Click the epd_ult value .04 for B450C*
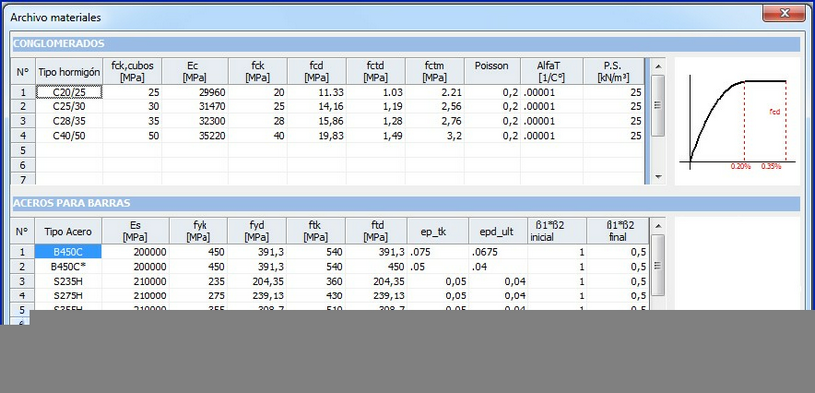Image resolution: width=815 pixels, height=393 pixels. pos(480,267)
